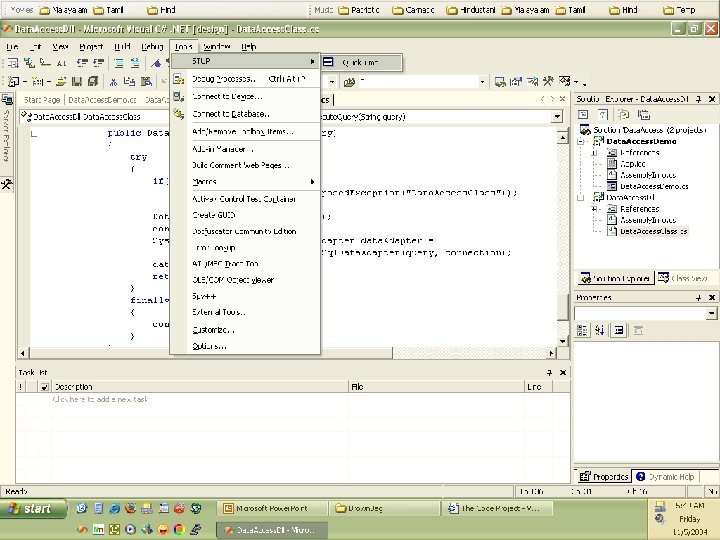The width and height of the screenshot is (720, 540).
Task: Open the Properties object dropdown
Action: tap(710, 314)
